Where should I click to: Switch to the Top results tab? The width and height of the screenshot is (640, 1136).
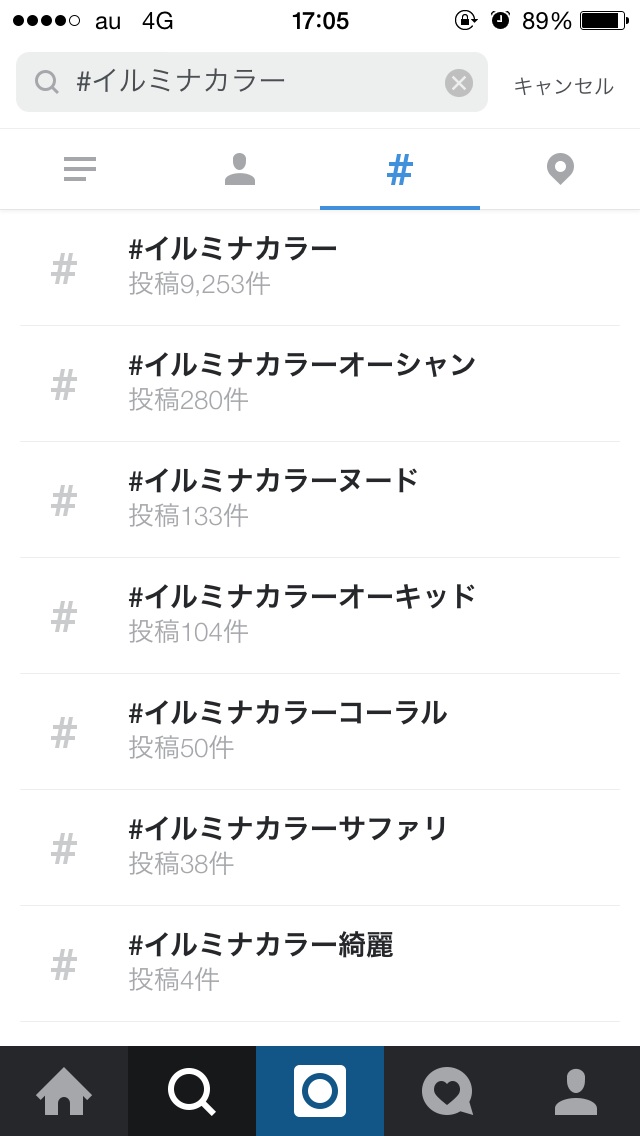pos(80,171)
